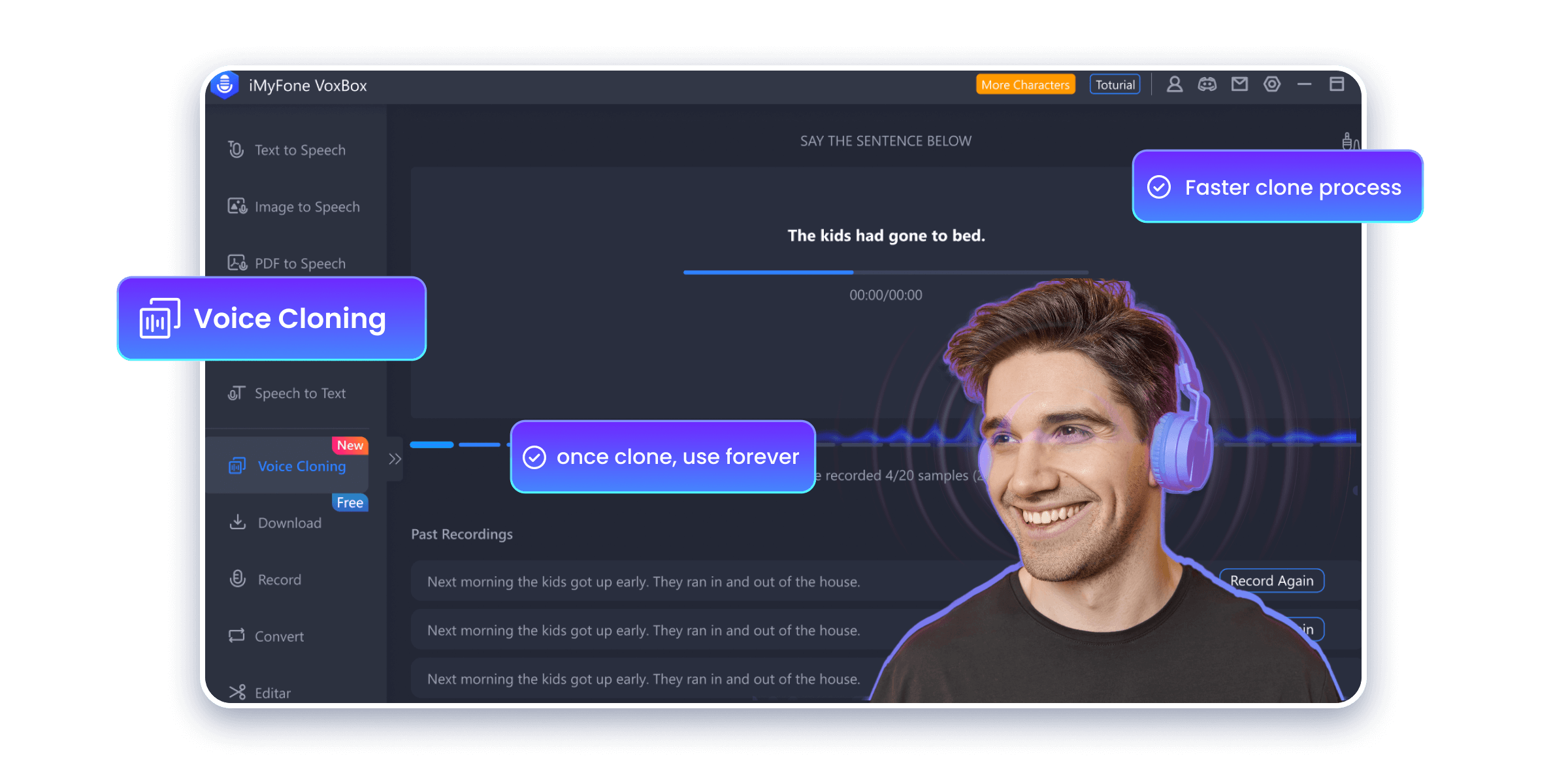The image size is (1568, 771).
Task: Select the Text to Speech tool
Action: 299,149
